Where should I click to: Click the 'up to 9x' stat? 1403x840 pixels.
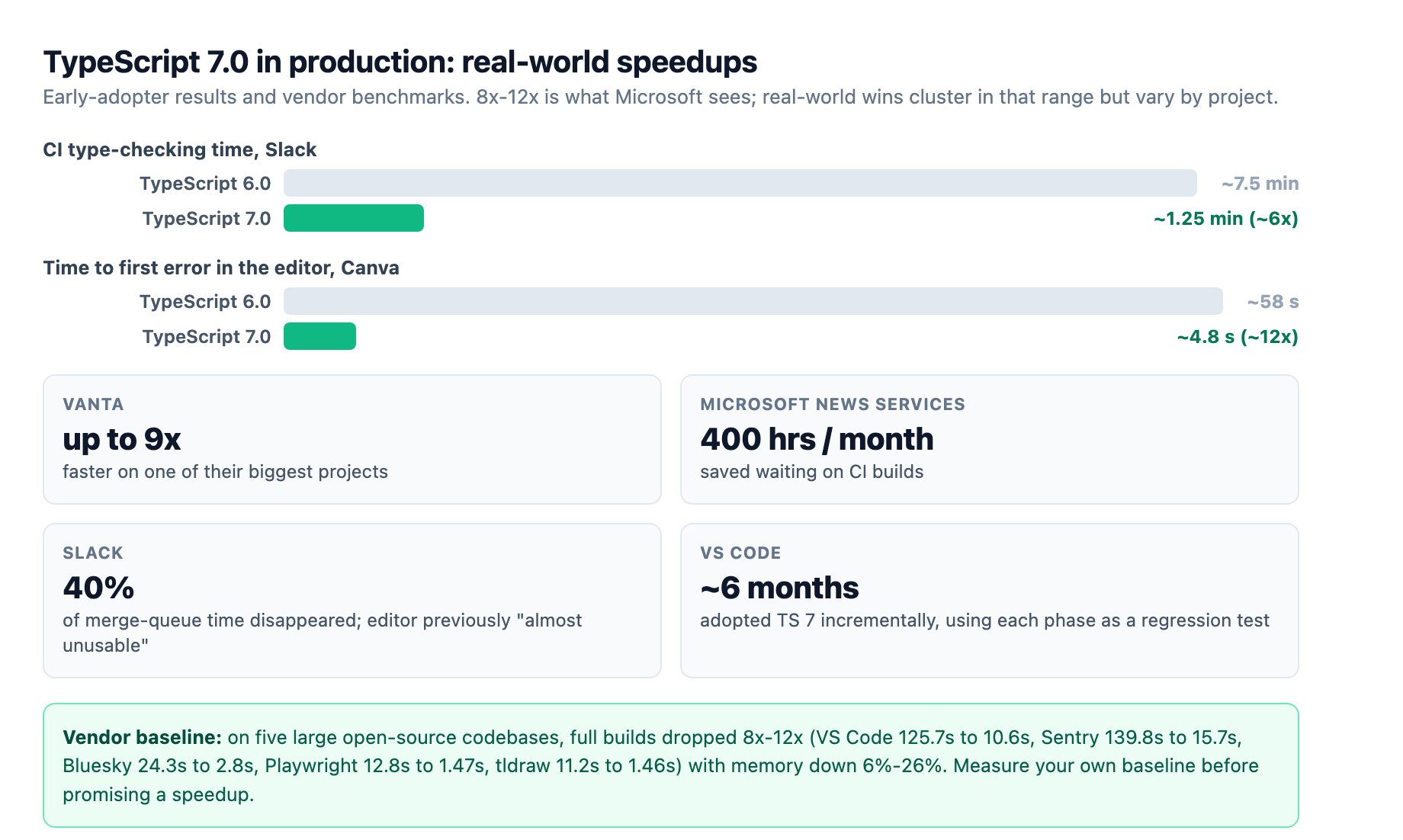pyautogui.click(x=122, y=439)
